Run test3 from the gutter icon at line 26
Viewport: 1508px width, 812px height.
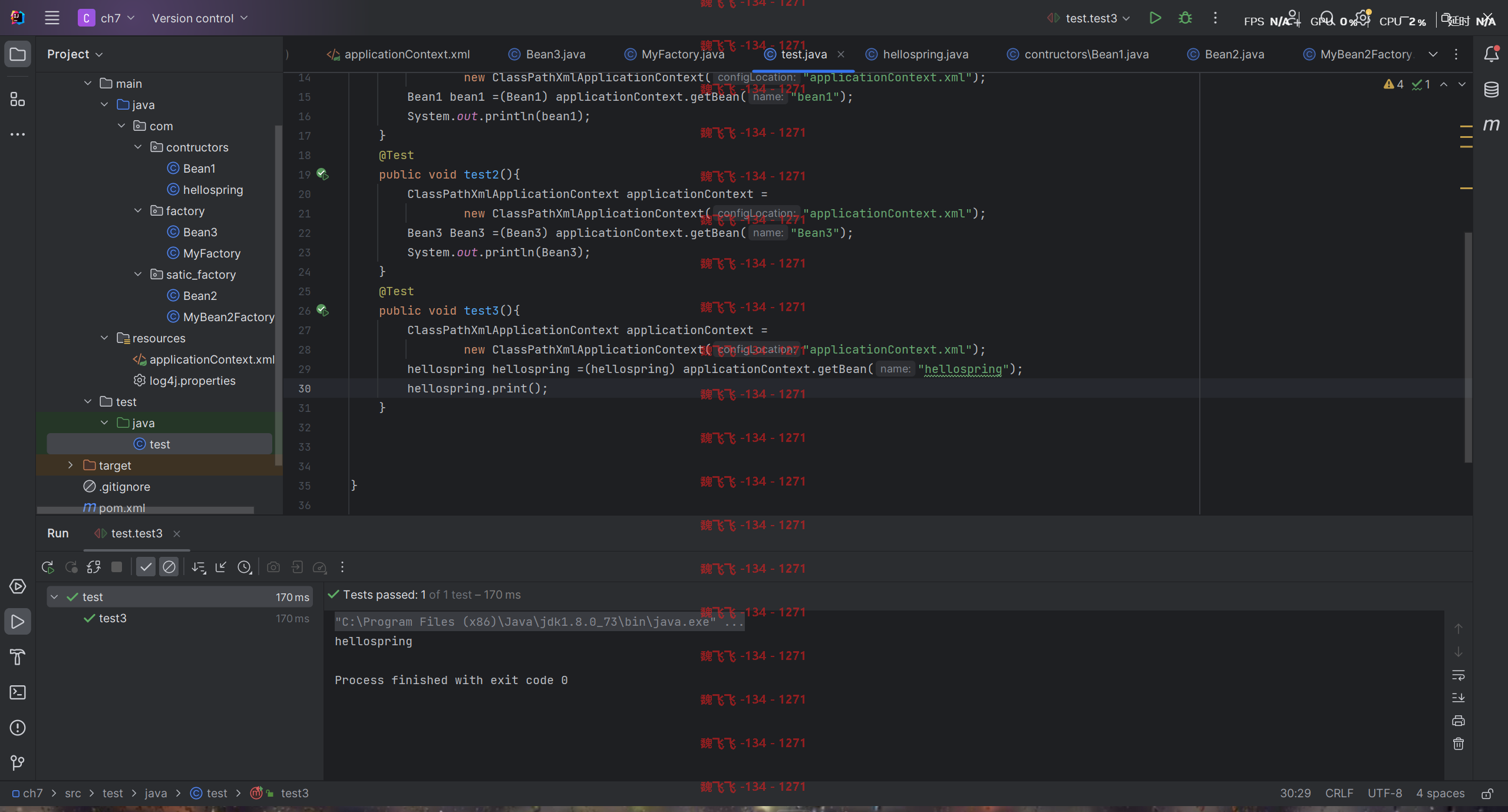[x=322, y=310]
